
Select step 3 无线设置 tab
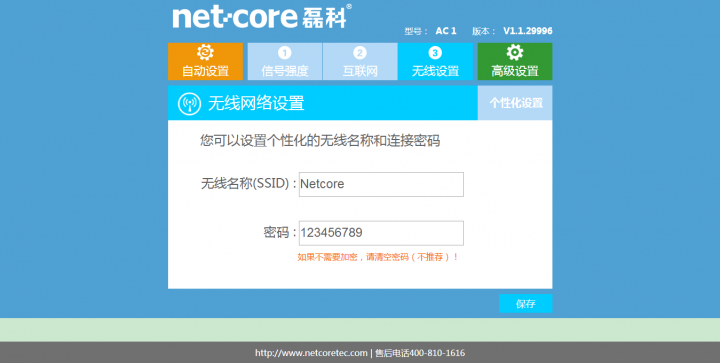pos(435,61)
